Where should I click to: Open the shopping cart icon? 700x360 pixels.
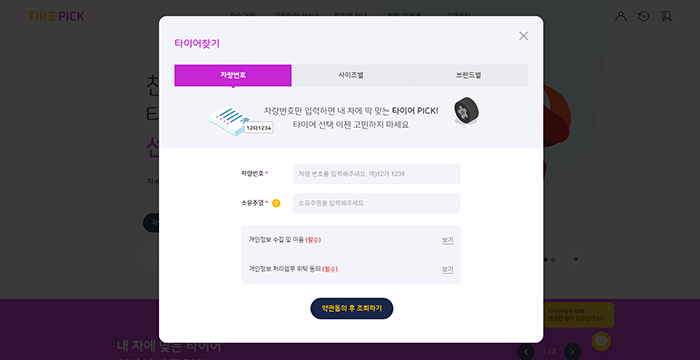[666, 16]
